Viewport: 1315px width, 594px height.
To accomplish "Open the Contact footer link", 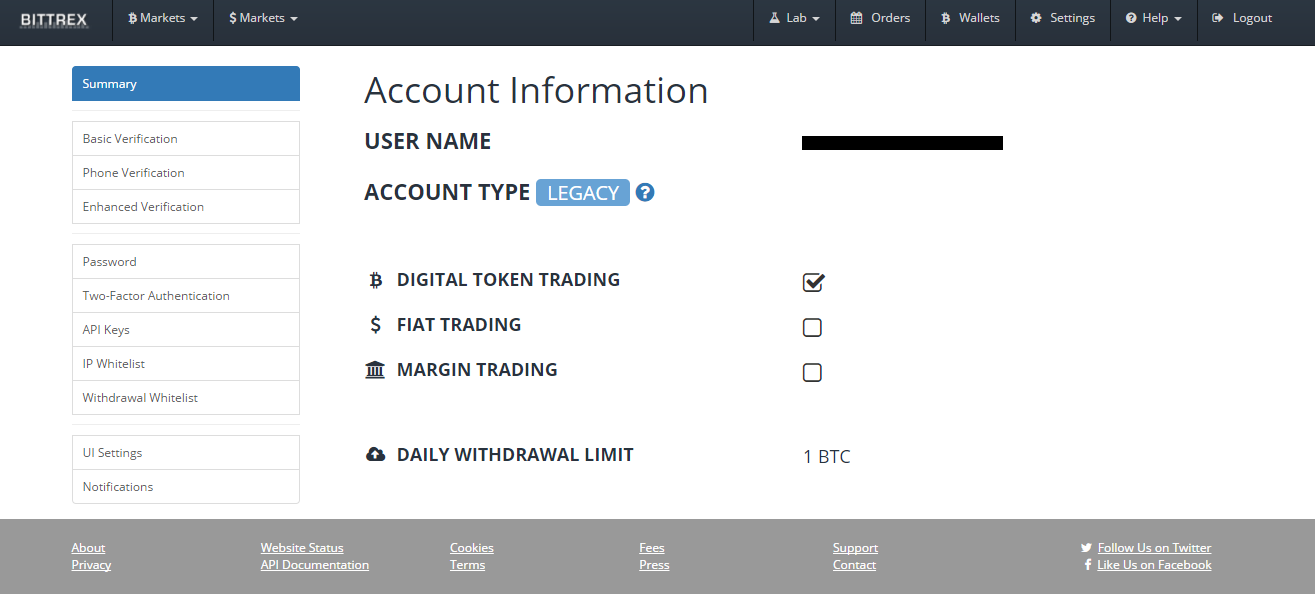I will click(854, 565).
